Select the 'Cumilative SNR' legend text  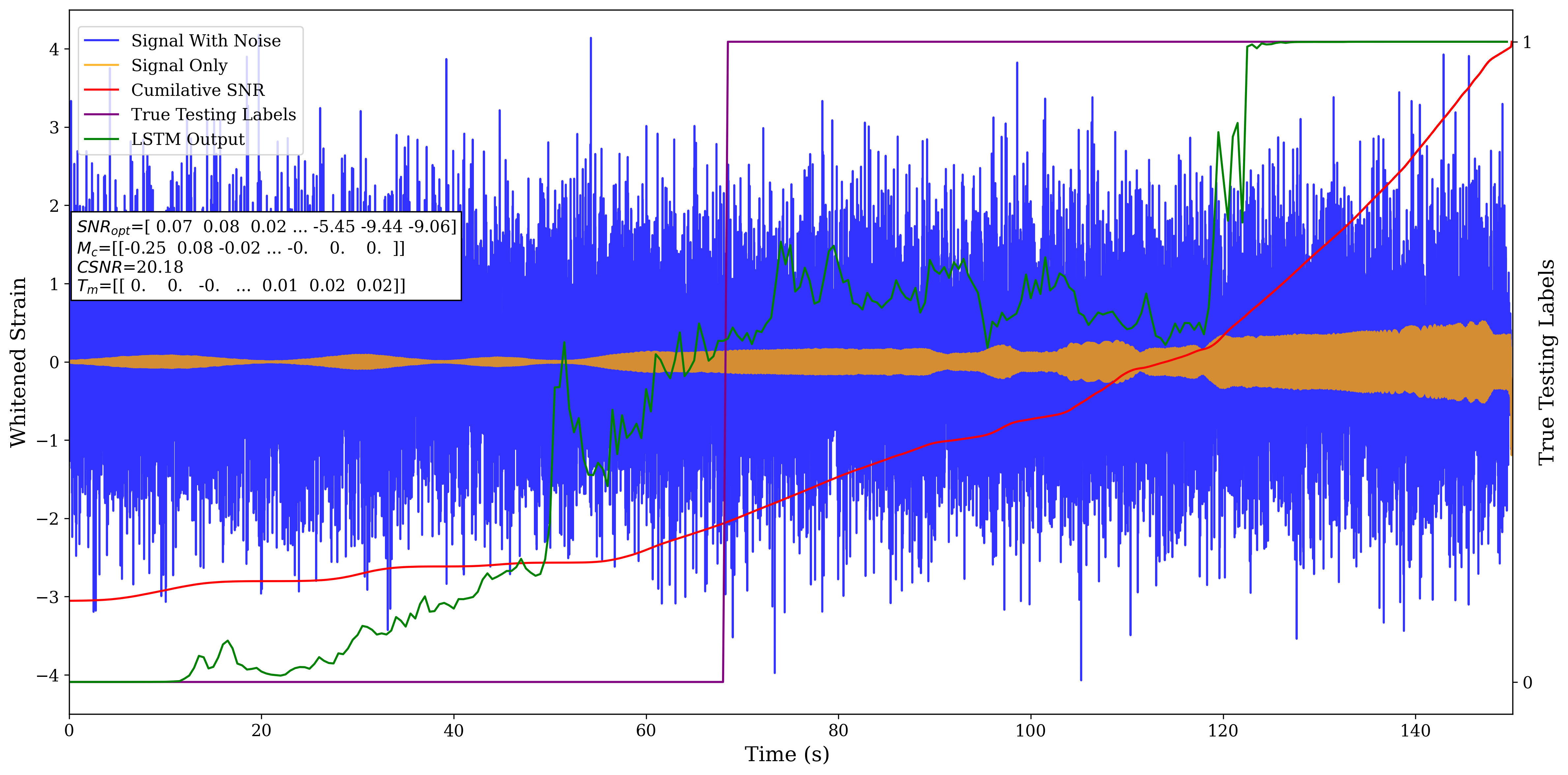[x=198, y=90]
